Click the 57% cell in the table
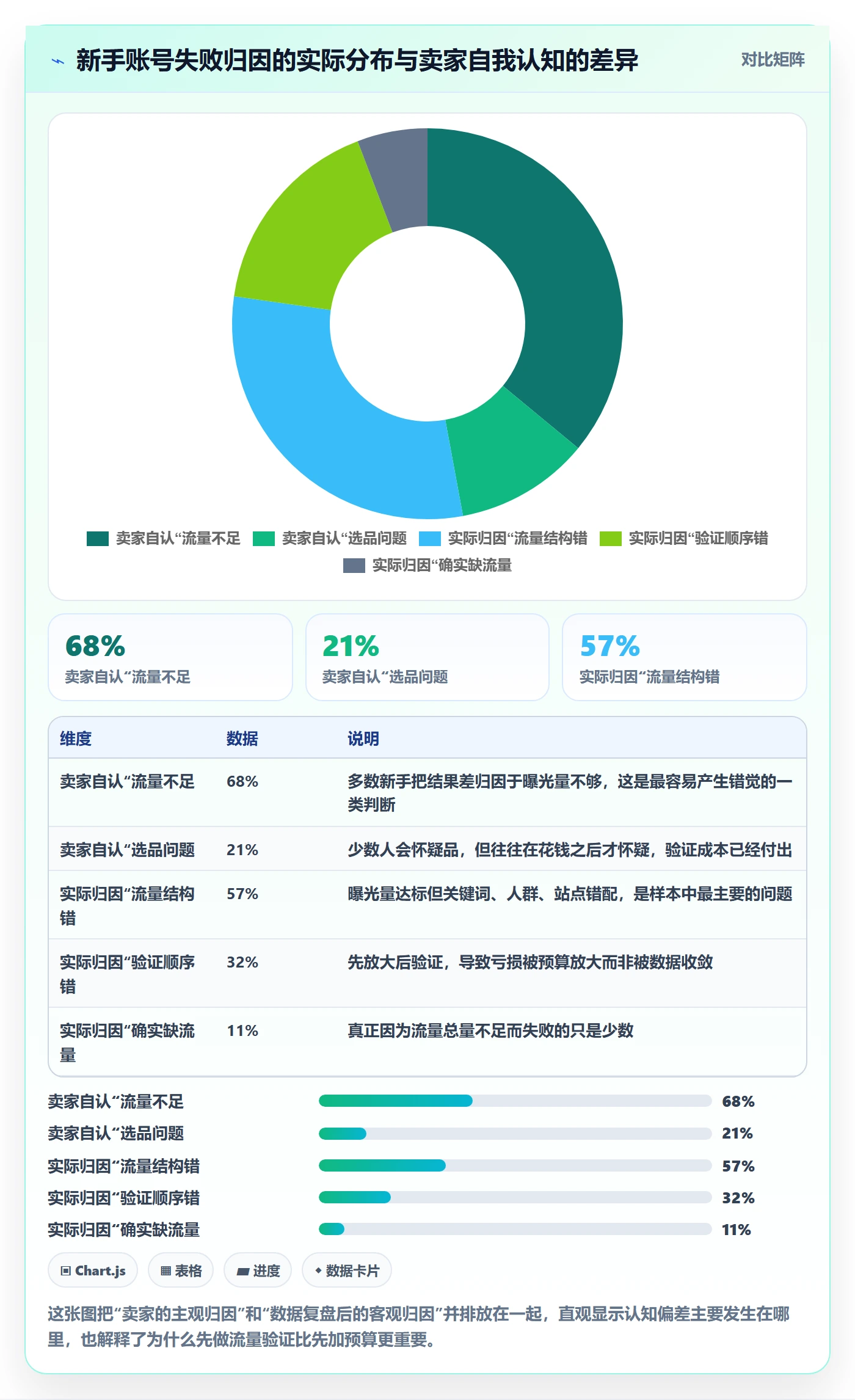The image size is (855, 1400). pyautogui.click(x=242, y=894)
